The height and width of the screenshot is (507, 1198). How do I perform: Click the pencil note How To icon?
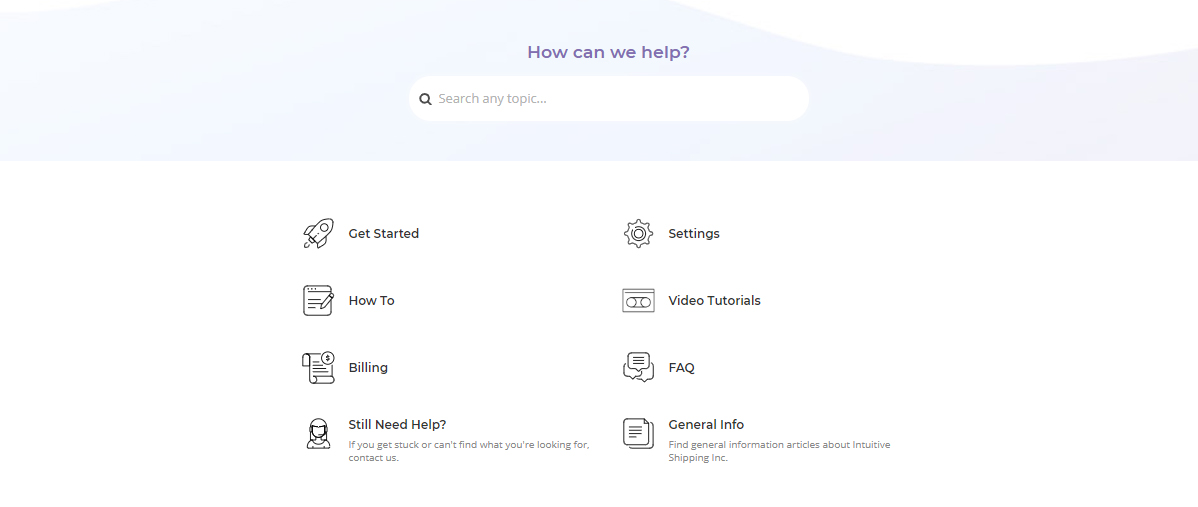[x=318, y=301]
